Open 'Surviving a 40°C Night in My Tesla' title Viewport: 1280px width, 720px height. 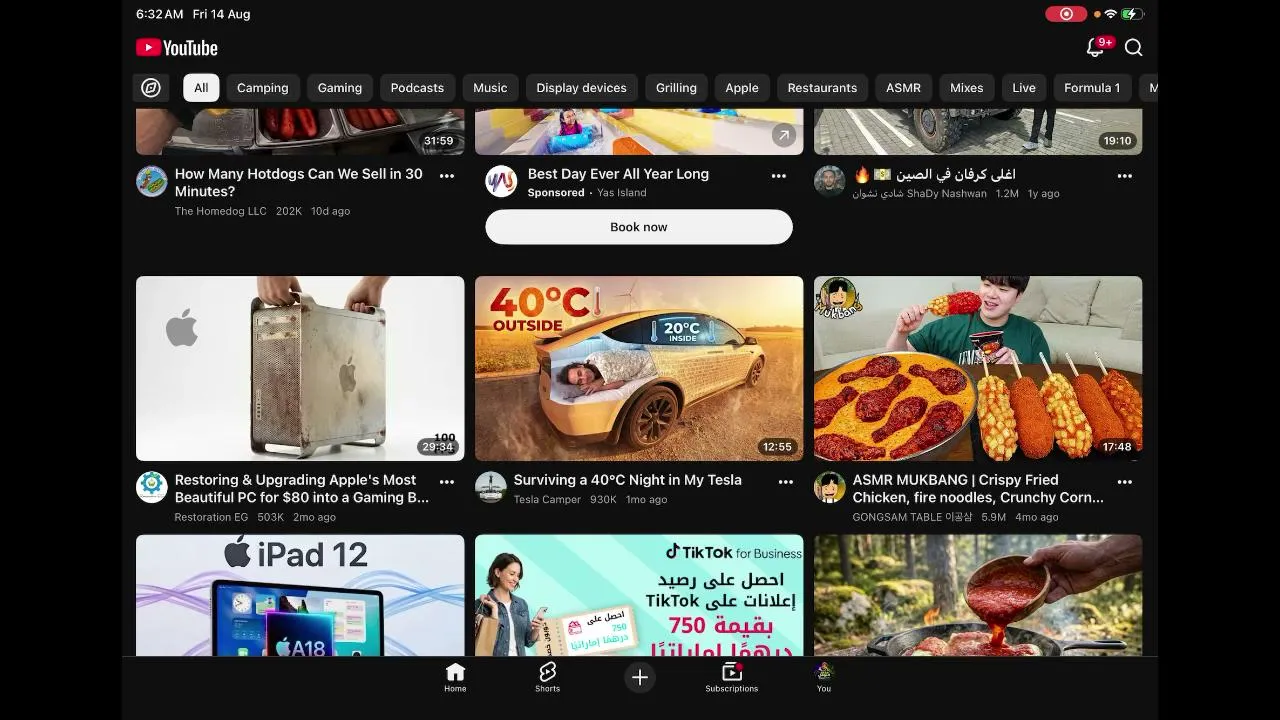pos(628,480)
